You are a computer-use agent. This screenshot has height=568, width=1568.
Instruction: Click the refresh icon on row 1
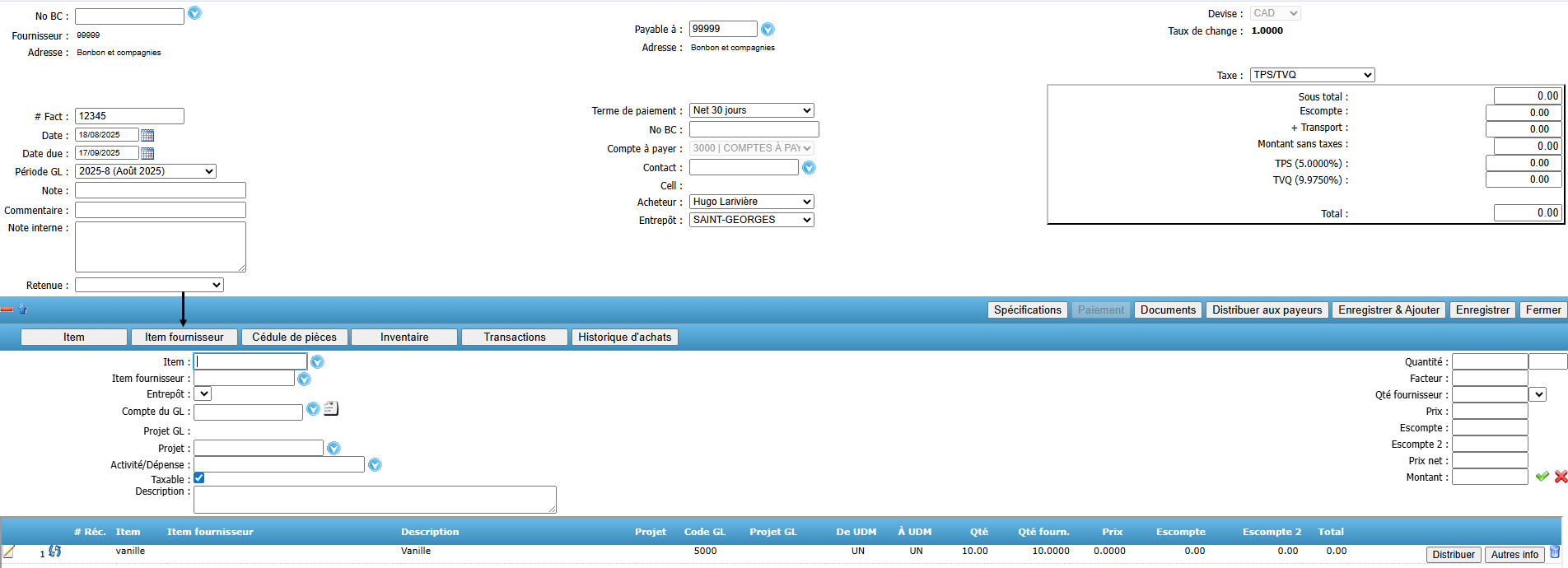click(x=55, y=551)
